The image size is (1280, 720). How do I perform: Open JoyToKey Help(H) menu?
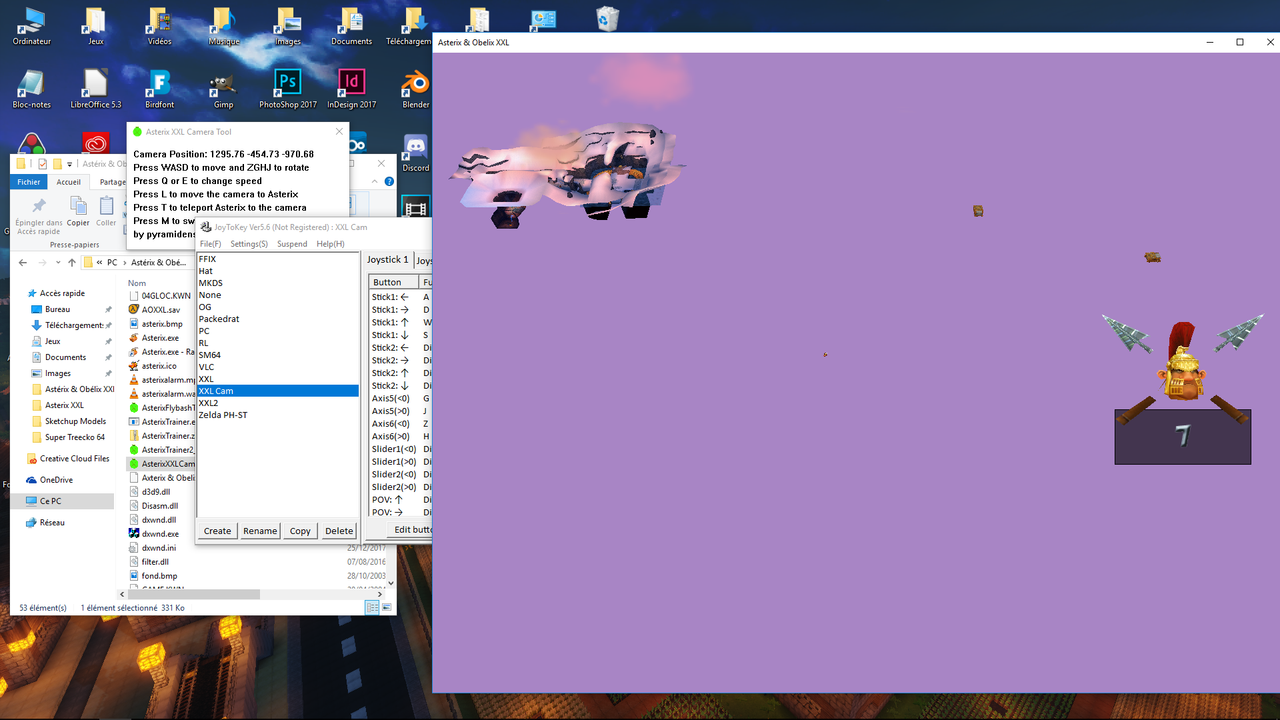click(330, 244)
